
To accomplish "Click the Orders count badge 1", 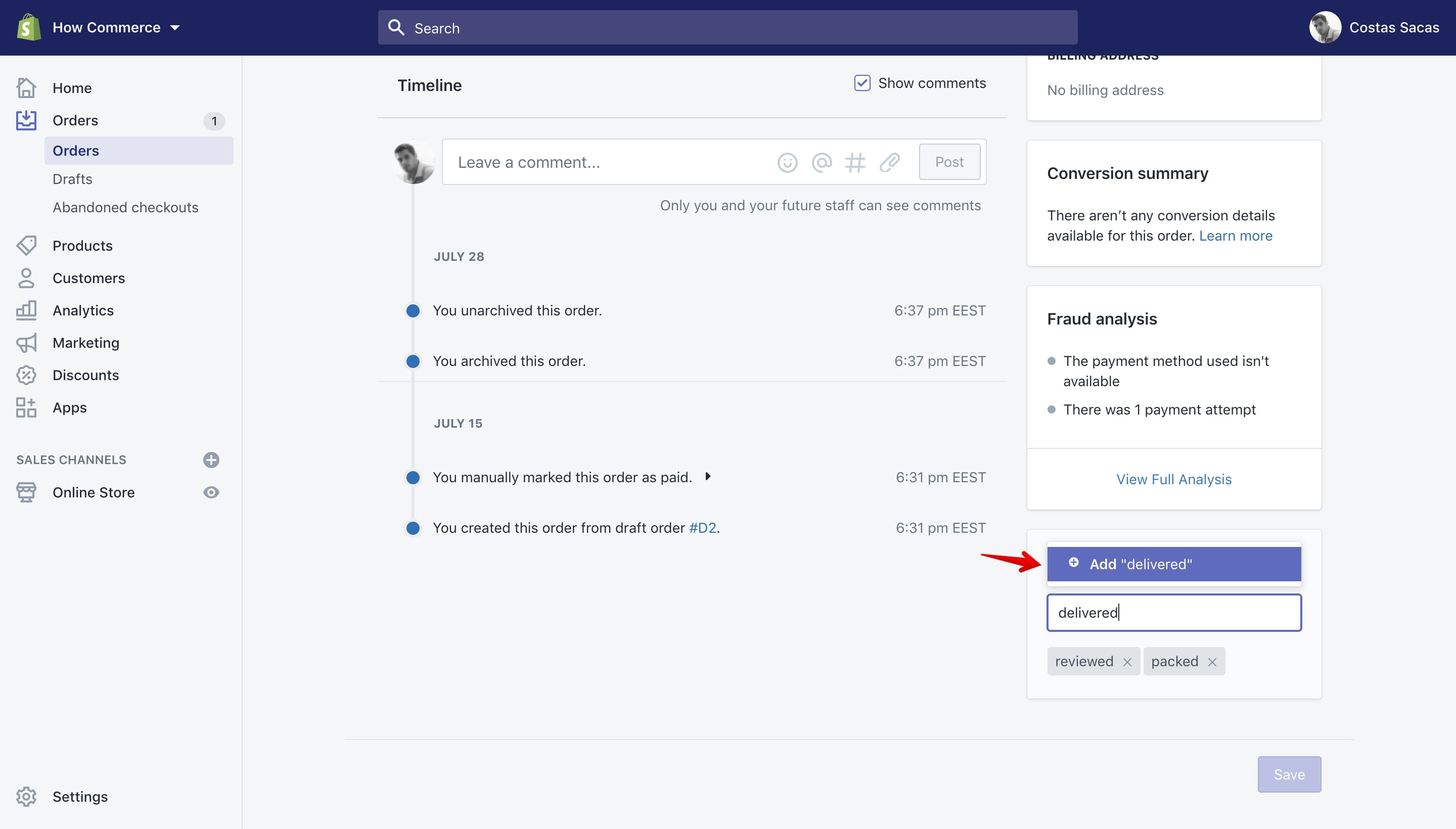I will pyautogui.click(x=214, y=121).
